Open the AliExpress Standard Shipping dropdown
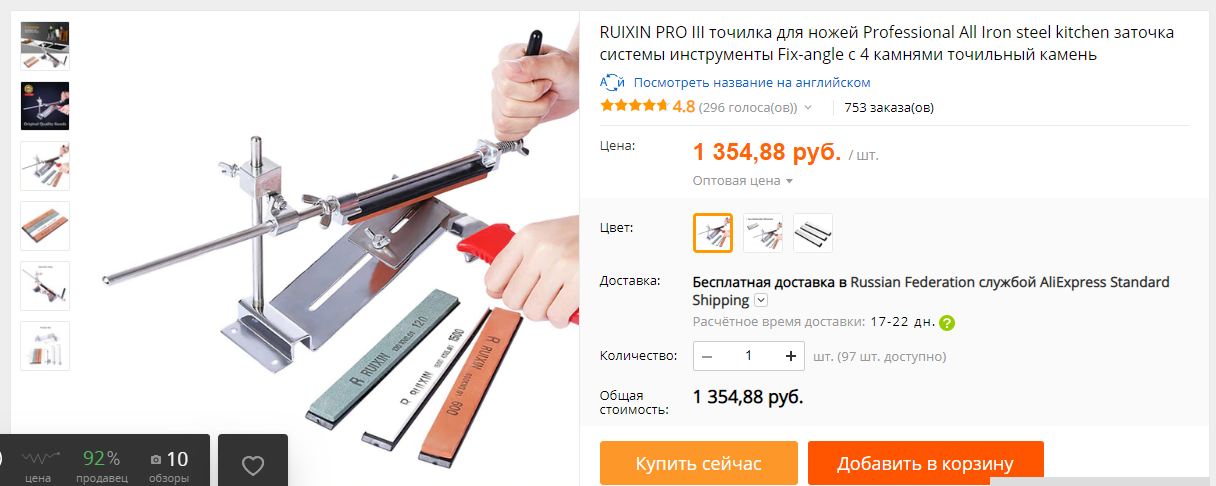Screen dimensions: 1216x486 pos(761,300)
